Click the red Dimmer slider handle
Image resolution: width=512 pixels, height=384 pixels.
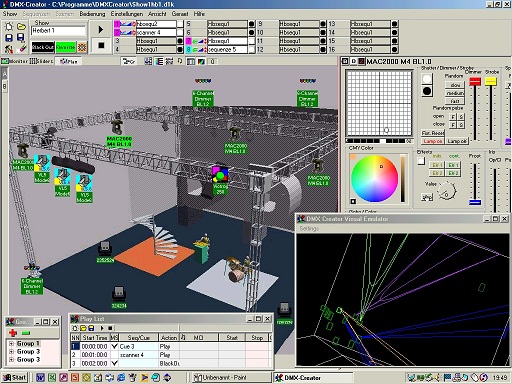tap(475, 82)
